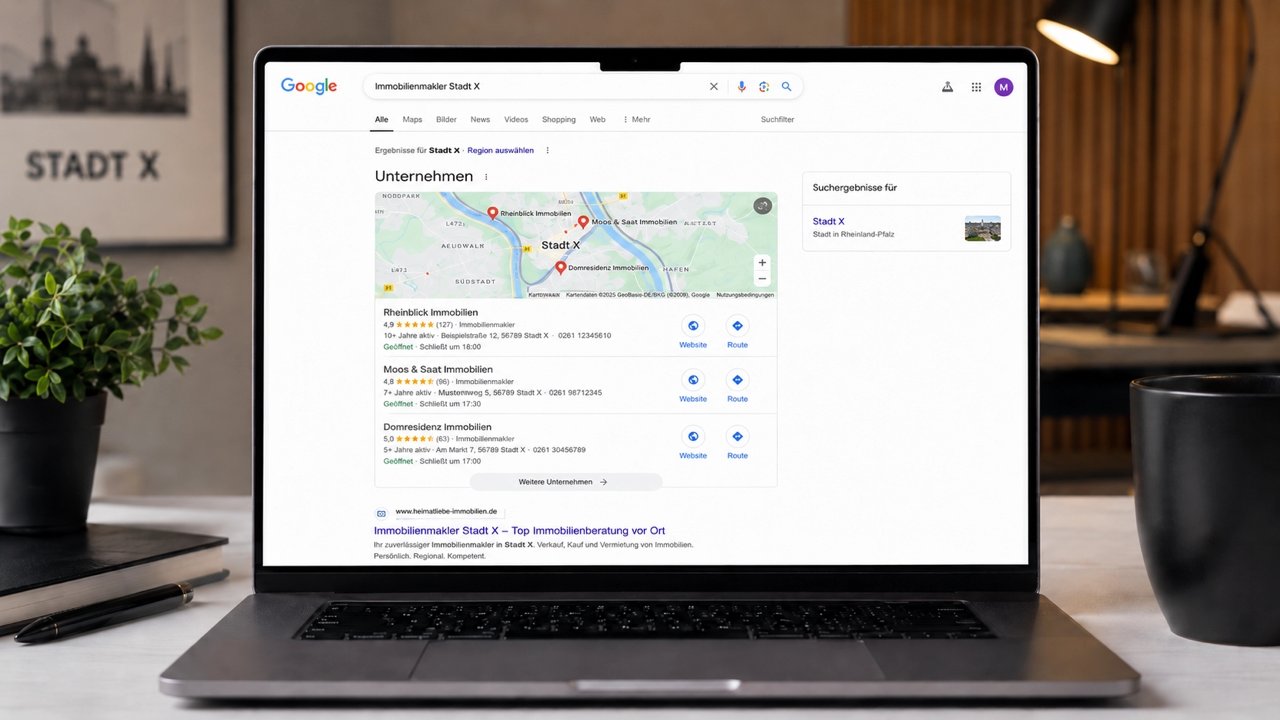Screen dimensions: 1280x720
Task: Open Route icon for Rheinblick Immobilien
Action: point(737,326)
